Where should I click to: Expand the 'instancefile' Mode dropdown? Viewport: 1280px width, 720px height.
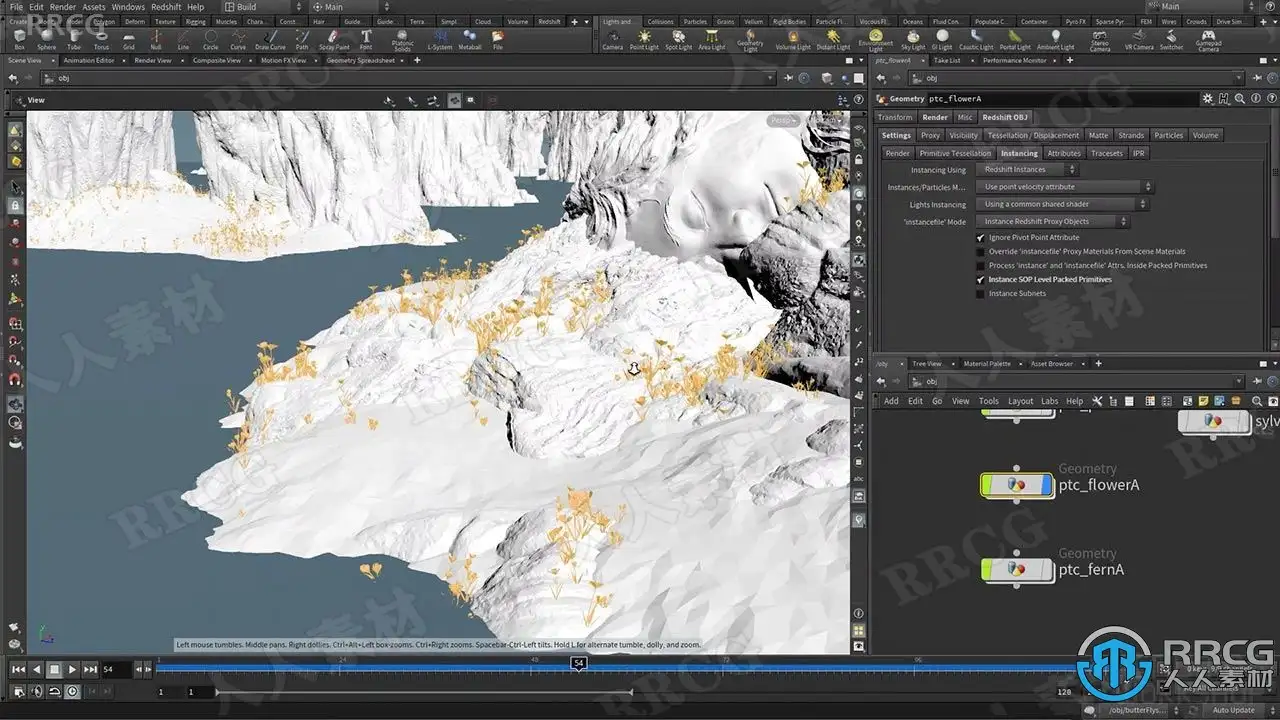click(x=1054, y=222)
